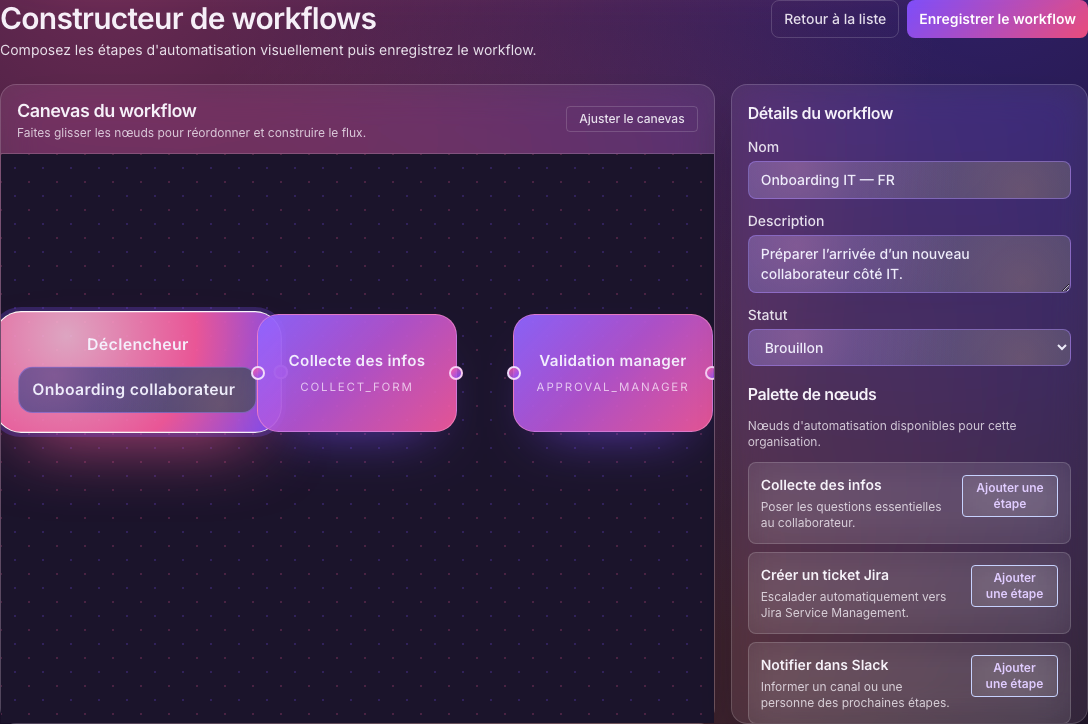Add a step for Collecte des infos from the palette
The image size is (1088, 724).
1009,495
